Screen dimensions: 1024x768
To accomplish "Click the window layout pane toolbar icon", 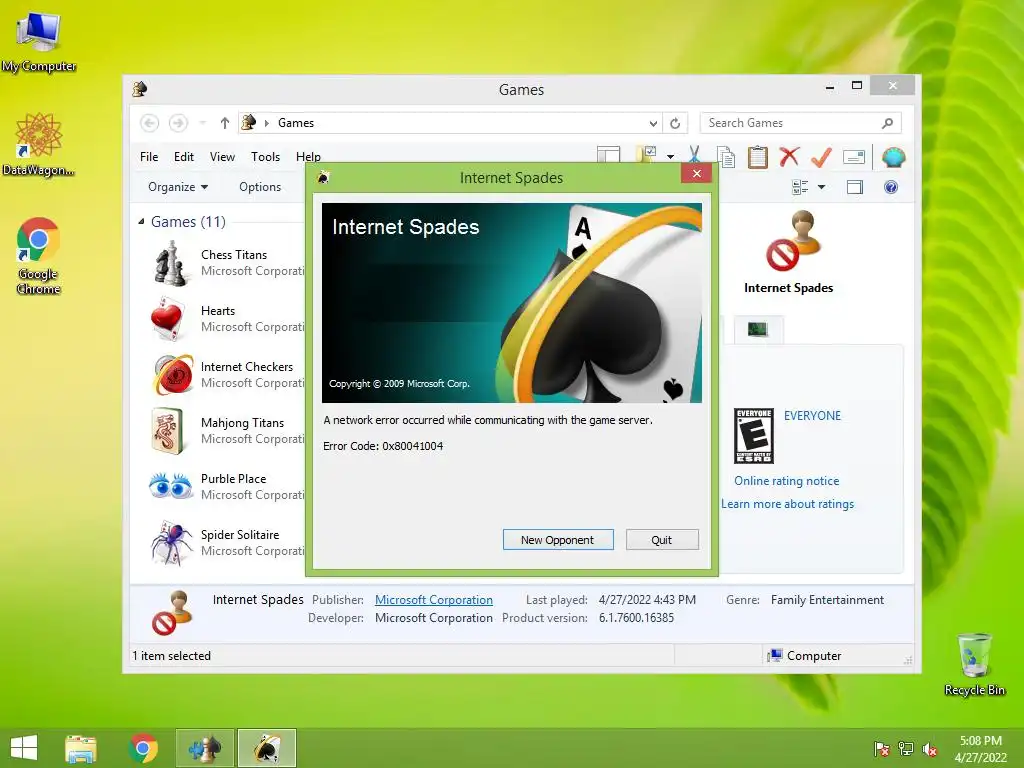I will tap(609, 155).
